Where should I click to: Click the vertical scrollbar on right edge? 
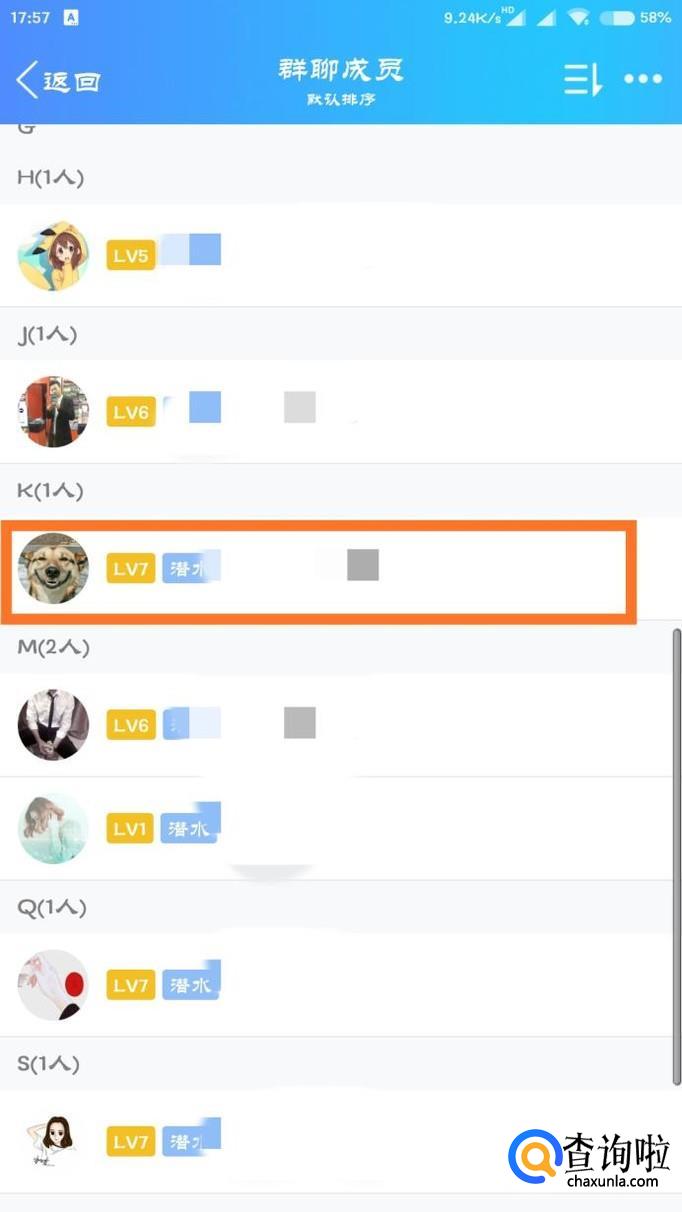(x=677, y=857)
